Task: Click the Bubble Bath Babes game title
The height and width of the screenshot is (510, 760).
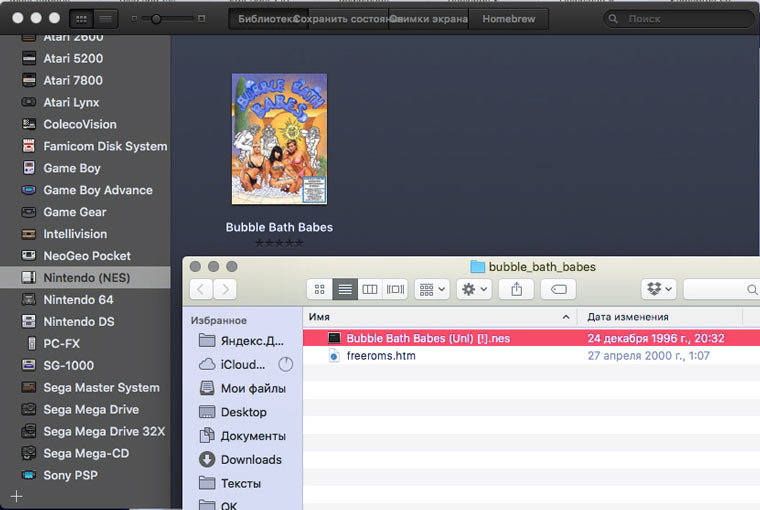Action: pos(279,227)
